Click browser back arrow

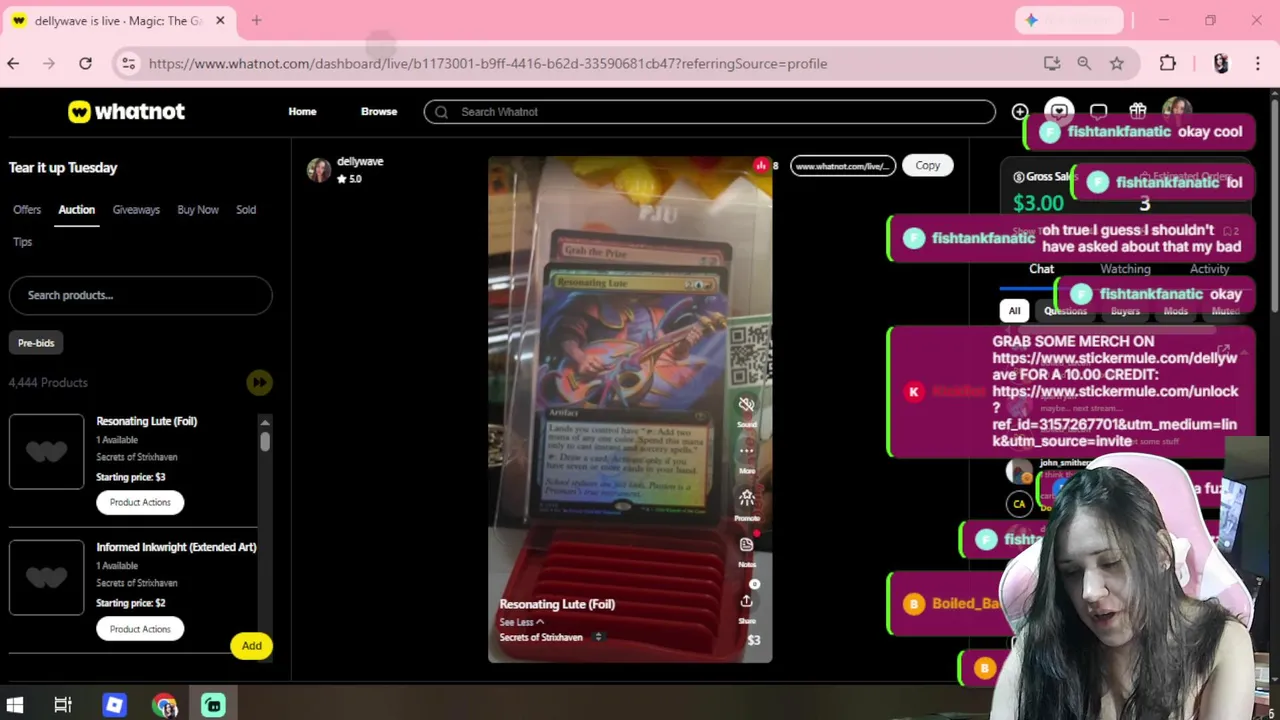[13, 64]
